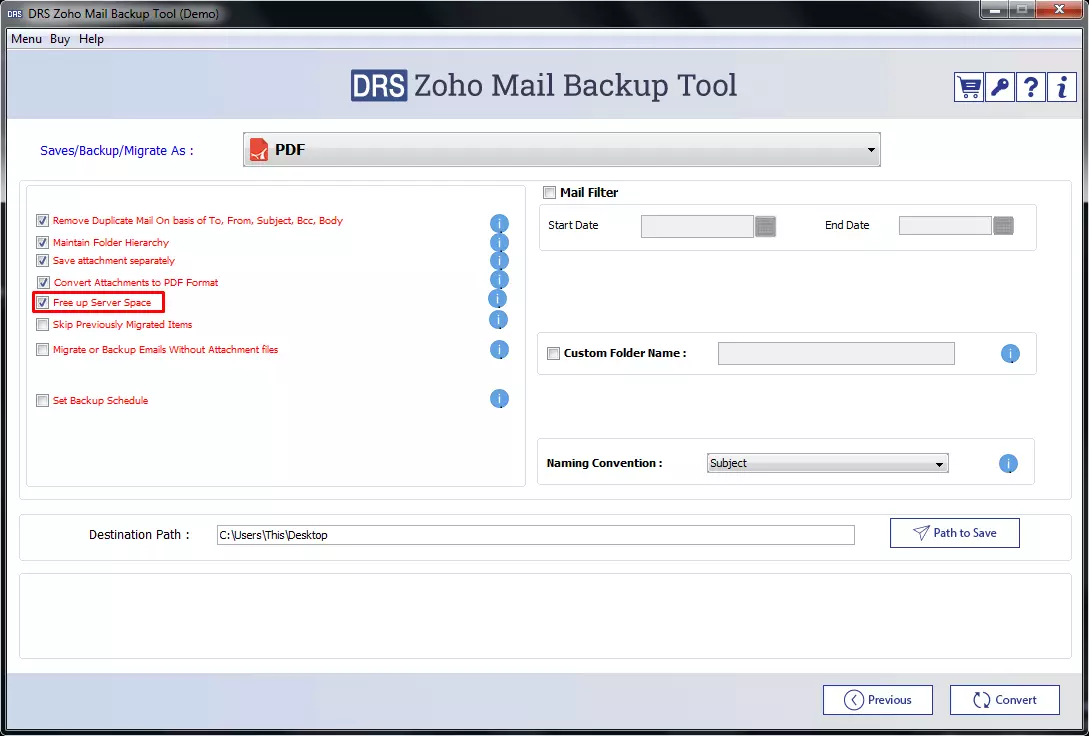The height and width of the screenshot is (736, 1089).
Task: Show info for Convert Attachments to PDF
Action: tap(499, 280)
